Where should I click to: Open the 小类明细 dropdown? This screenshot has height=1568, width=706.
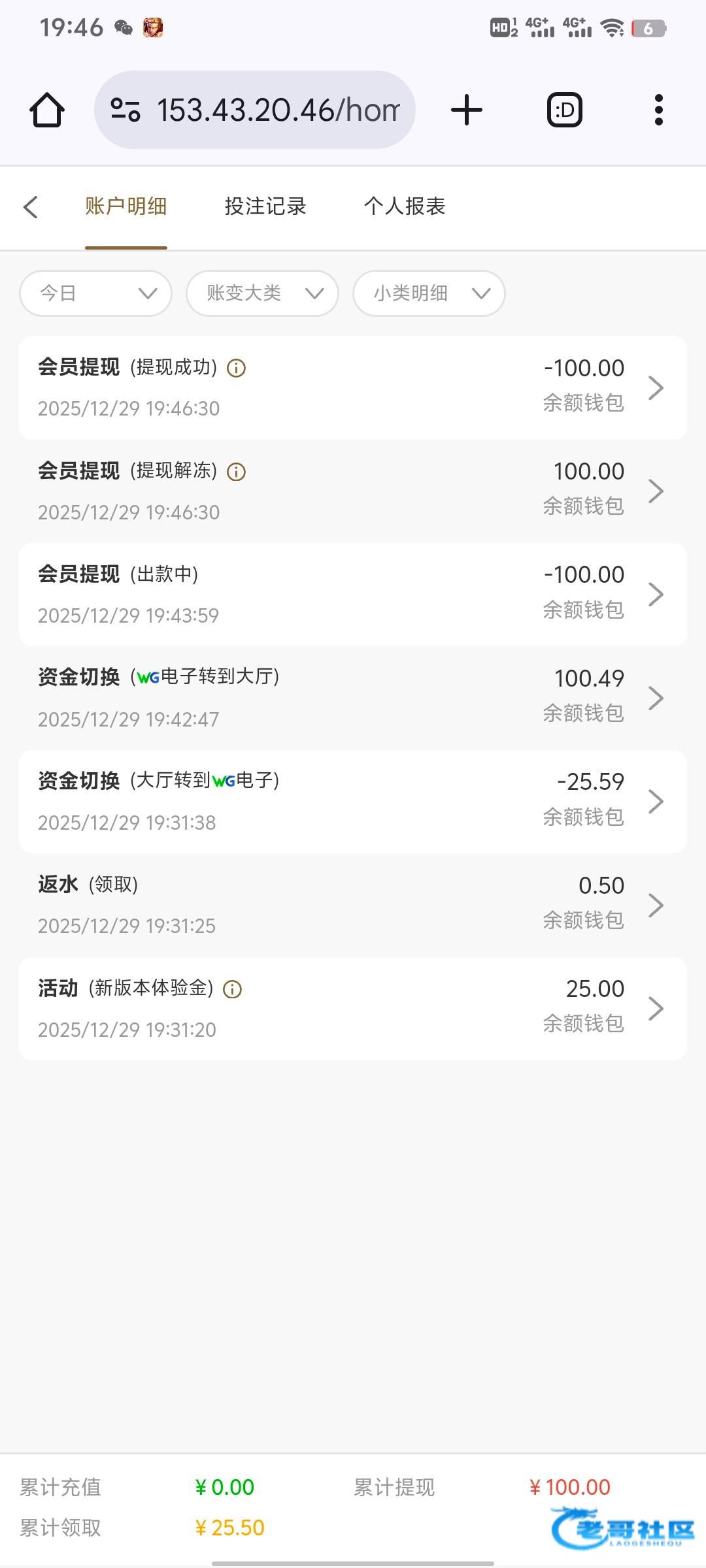click(x=429, y=293)
